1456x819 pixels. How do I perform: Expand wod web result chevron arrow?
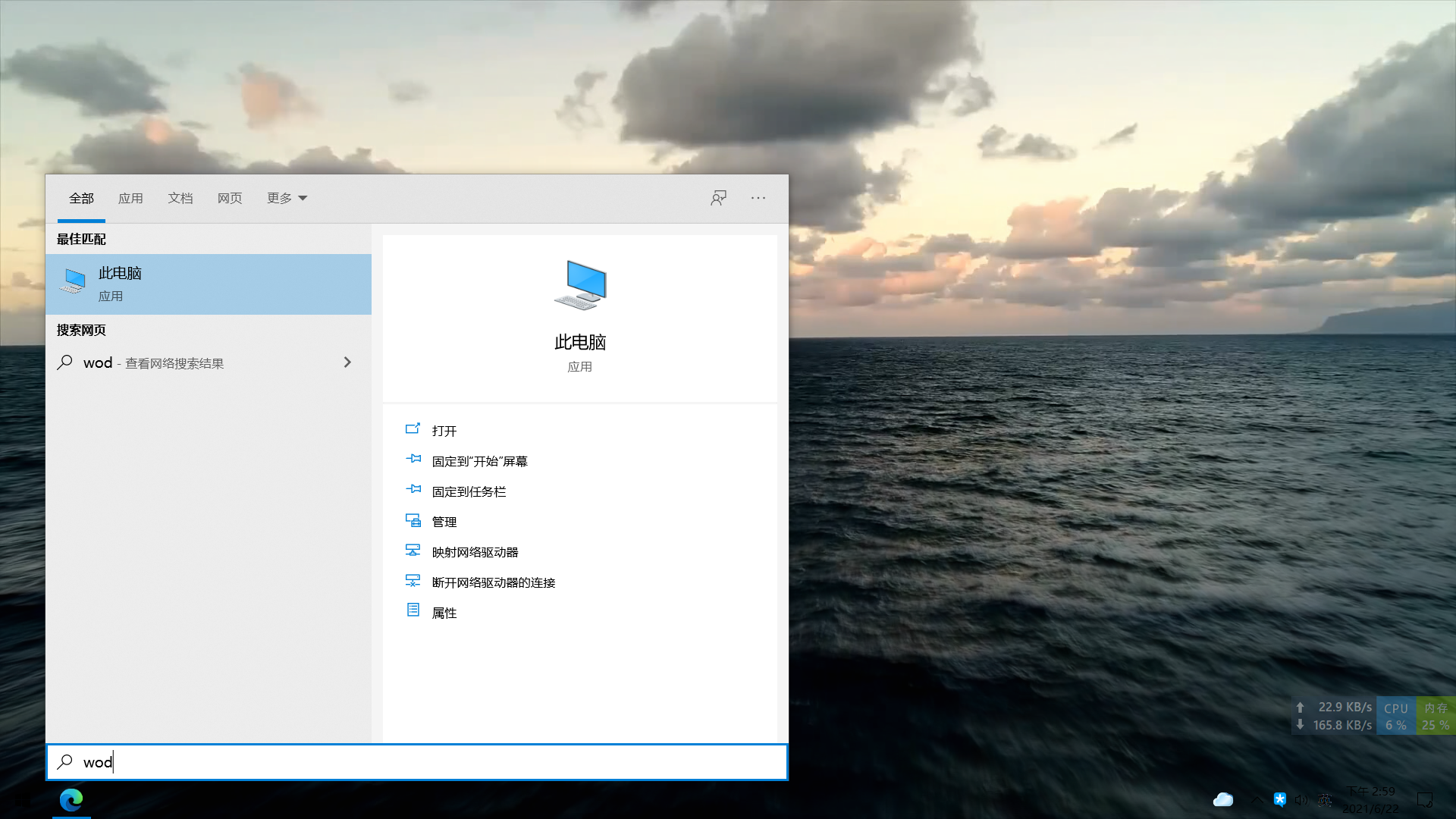coord(347,362)
